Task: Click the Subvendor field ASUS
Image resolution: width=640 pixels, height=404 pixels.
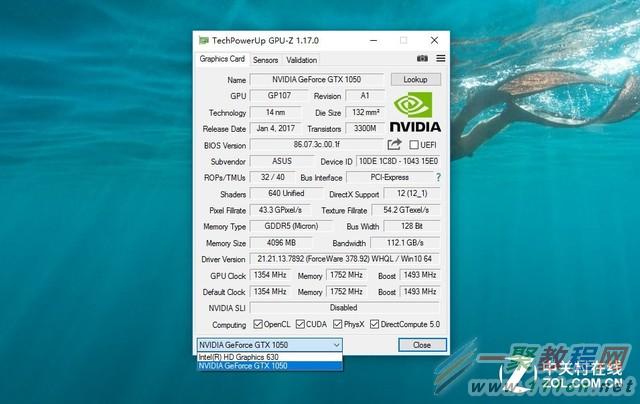Action: (x=282, y=161)
